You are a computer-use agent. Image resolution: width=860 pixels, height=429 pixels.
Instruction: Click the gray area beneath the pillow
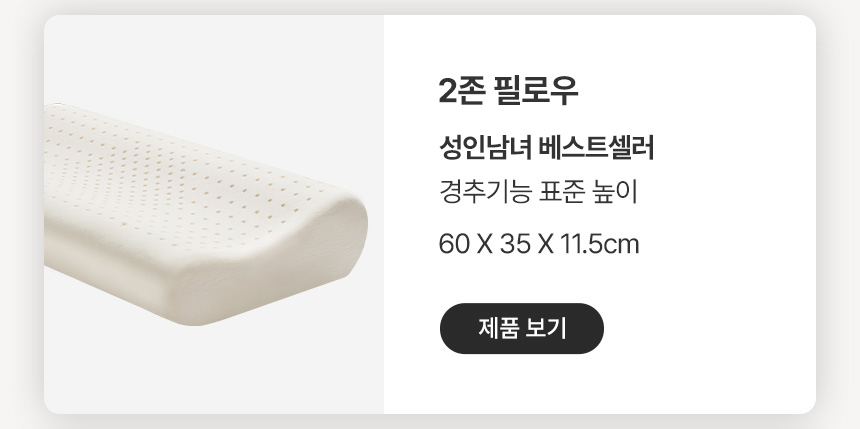(214, 373)
